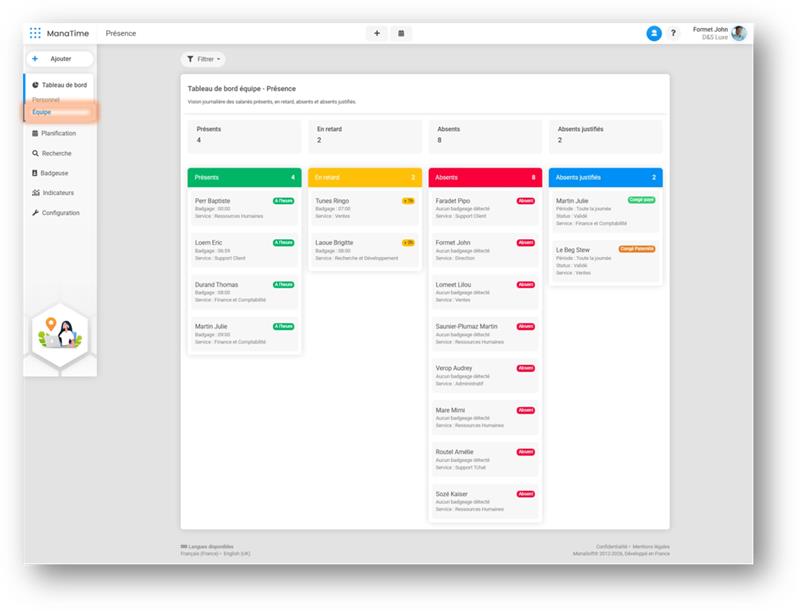
Task: Open the Configuration wrench item
Action: pyautogui.click(x=56, y=213)
